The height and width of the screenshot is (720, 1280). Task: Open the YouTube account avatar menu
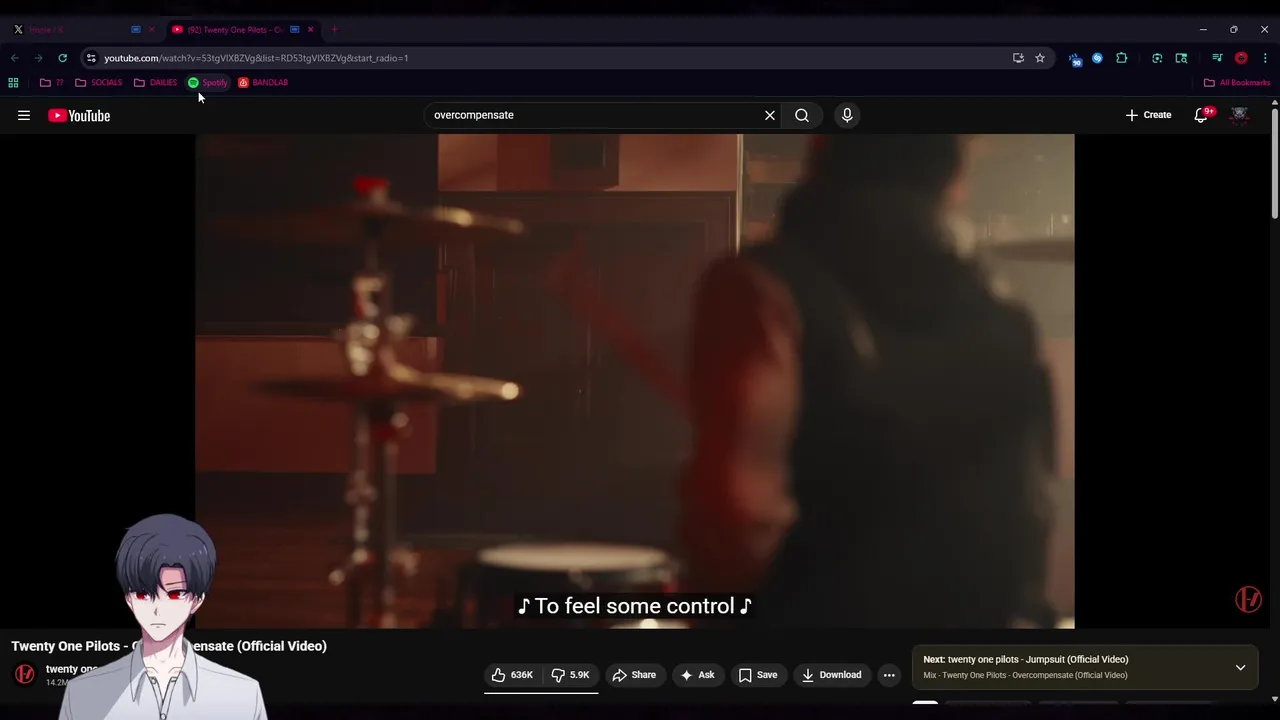(x=1239, y=115)
